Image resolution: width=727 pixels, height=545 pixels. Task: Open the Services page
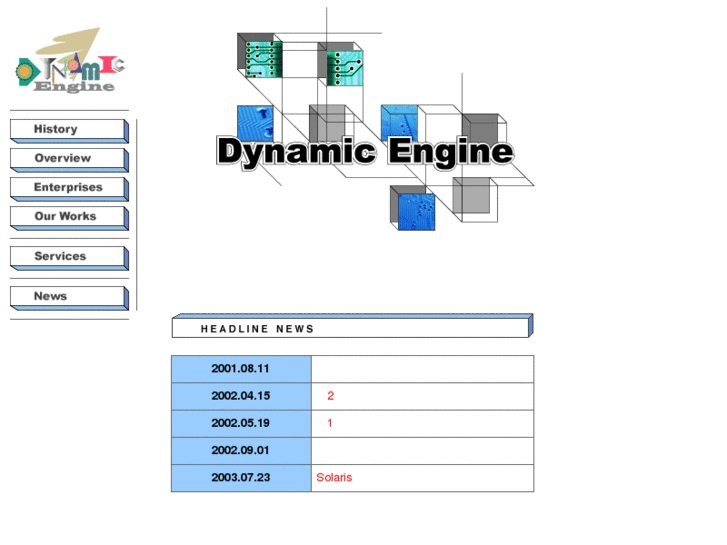coord(69,258)
